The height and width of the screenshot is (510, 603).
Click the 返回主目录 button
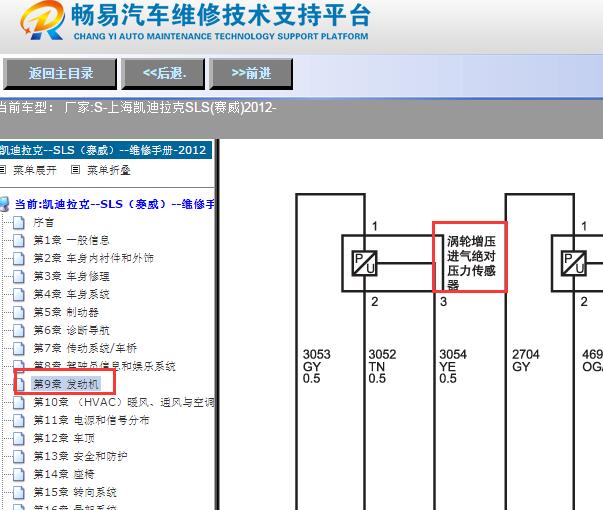click(60, 74)
